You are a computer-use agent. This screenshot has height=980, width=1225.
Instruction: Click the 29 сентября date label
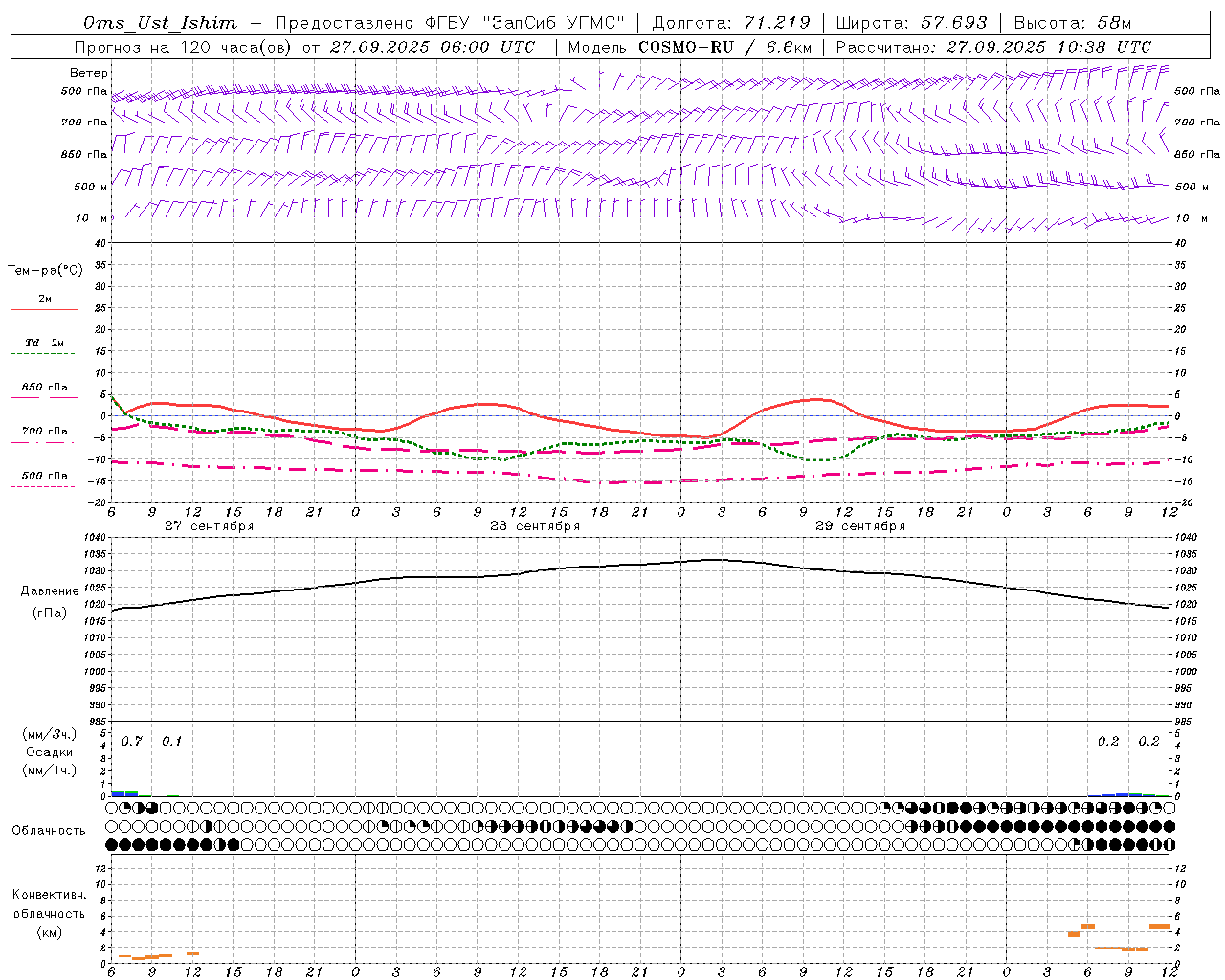860,526
